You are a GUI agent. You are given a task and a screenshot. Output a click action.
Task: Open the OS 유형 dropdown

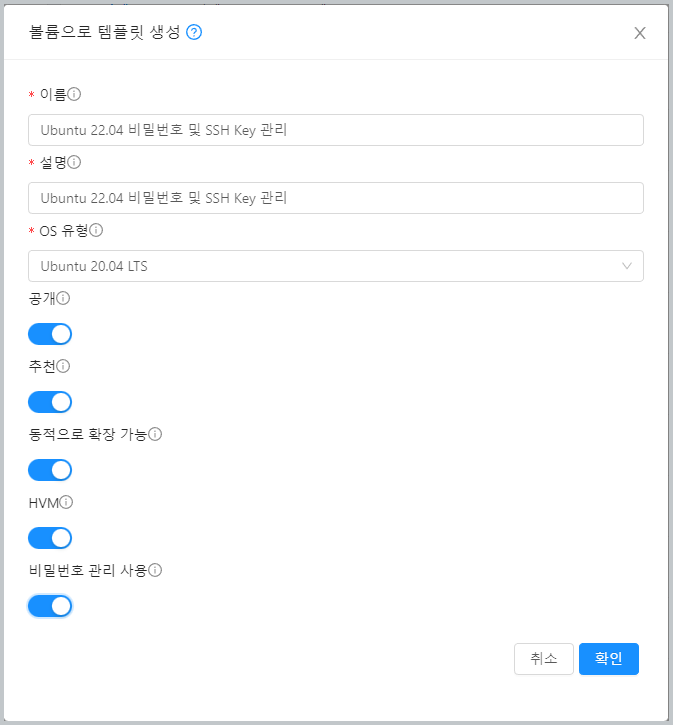point(335,266)
